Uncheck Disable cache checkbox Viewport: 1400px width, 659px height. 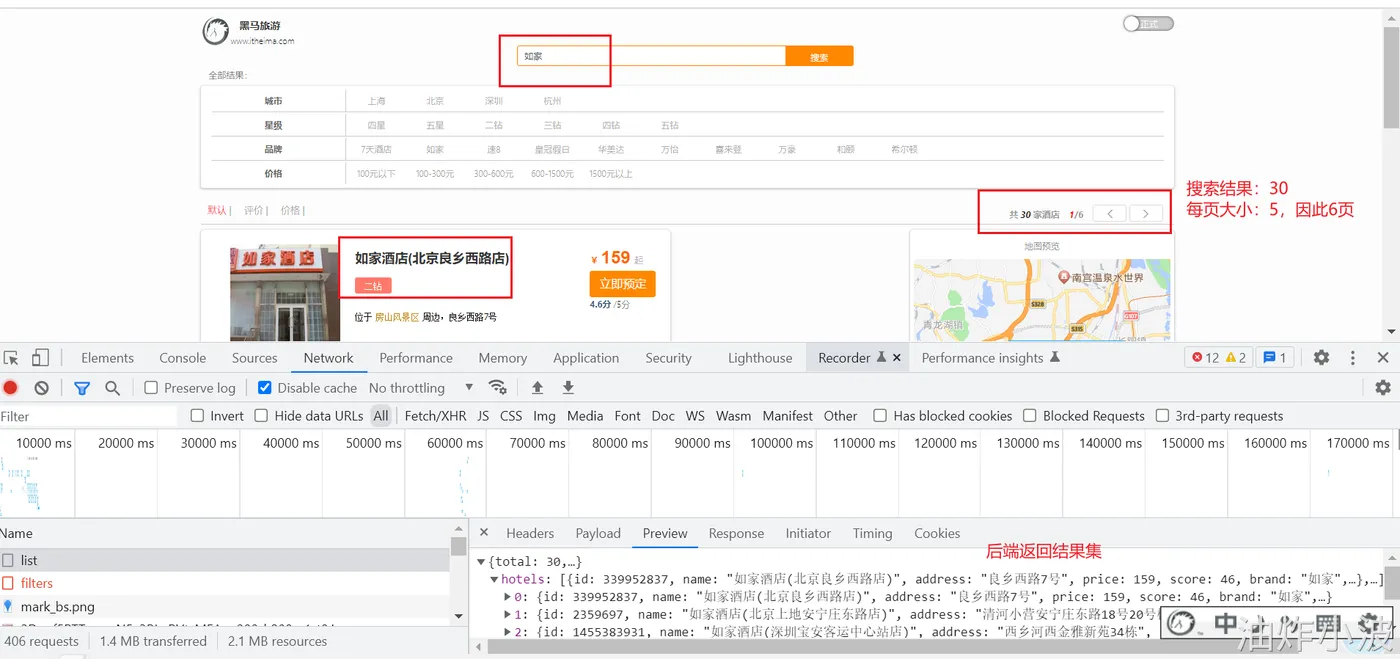265,388
